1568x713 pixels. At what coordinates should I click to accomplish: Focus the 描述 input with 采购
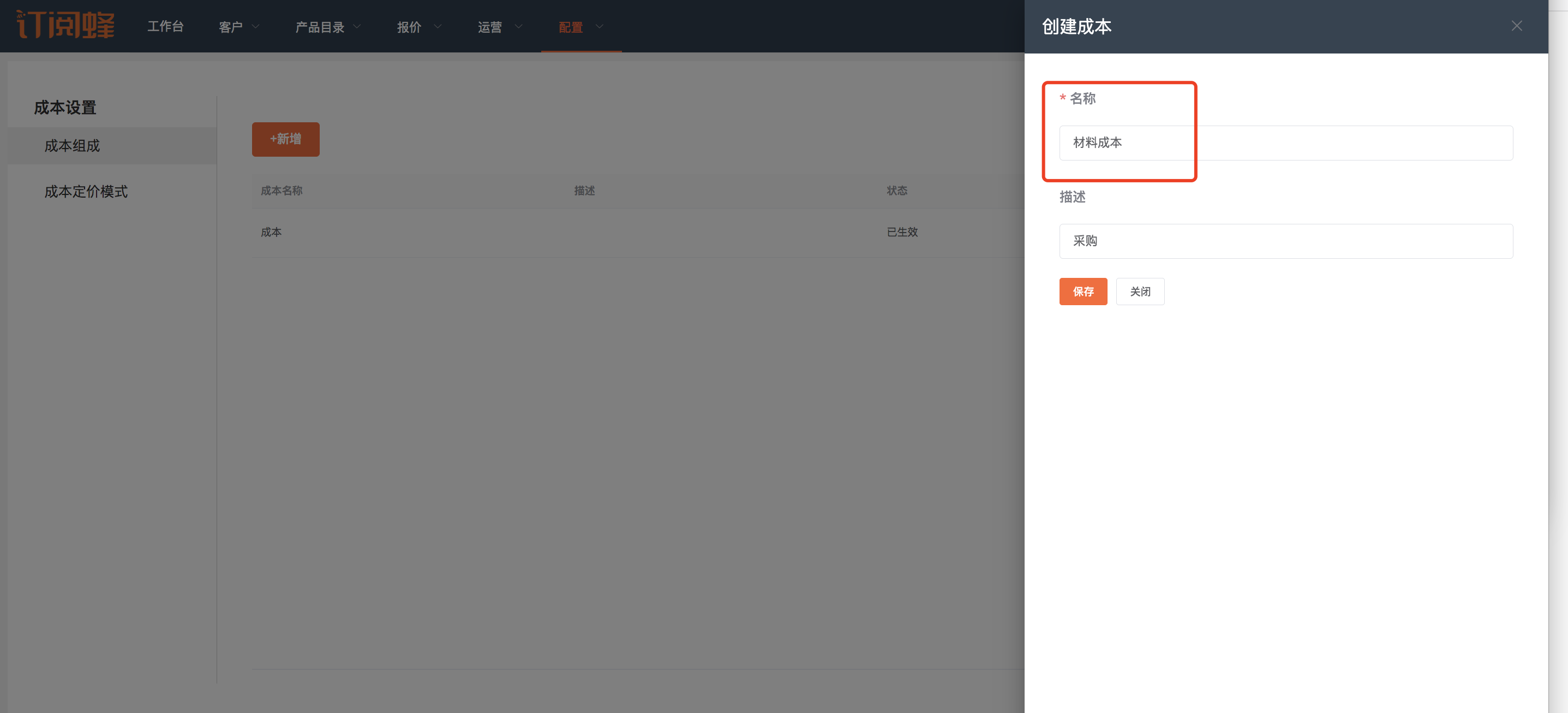point(1285,241)
